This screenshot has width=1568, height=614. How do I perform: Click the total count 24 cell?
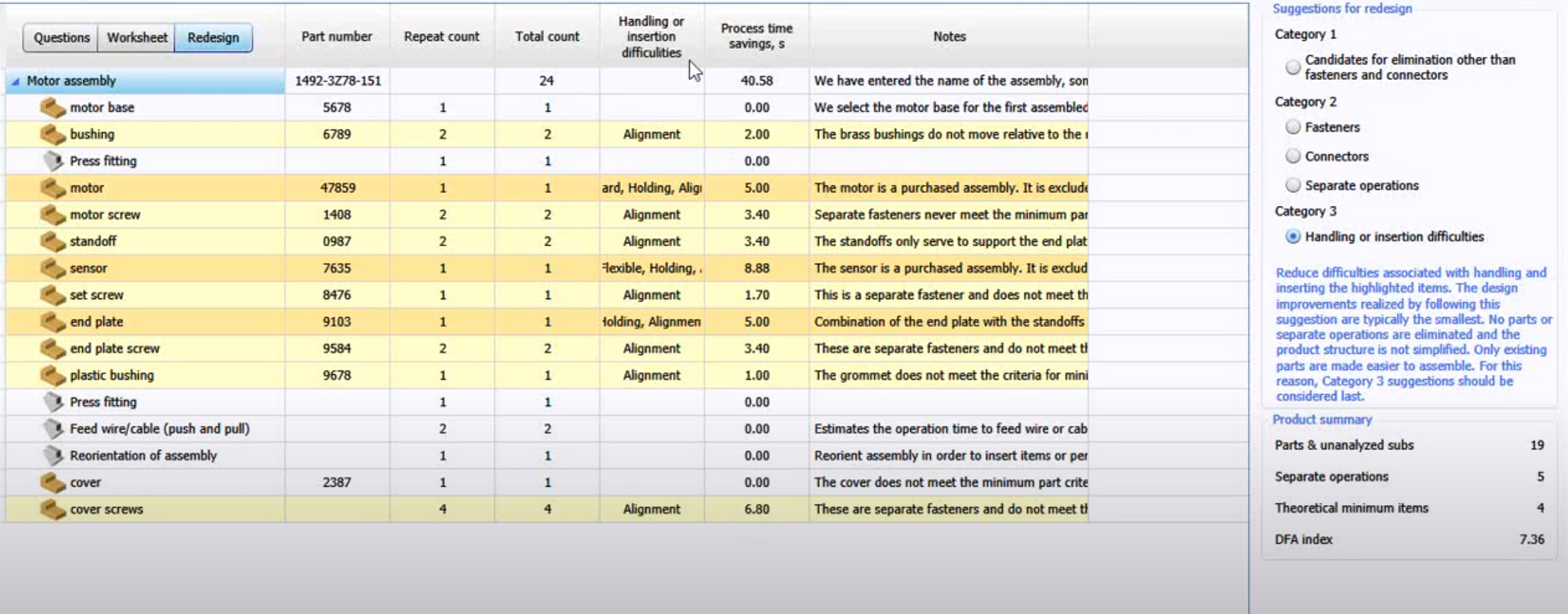point(547,81)
